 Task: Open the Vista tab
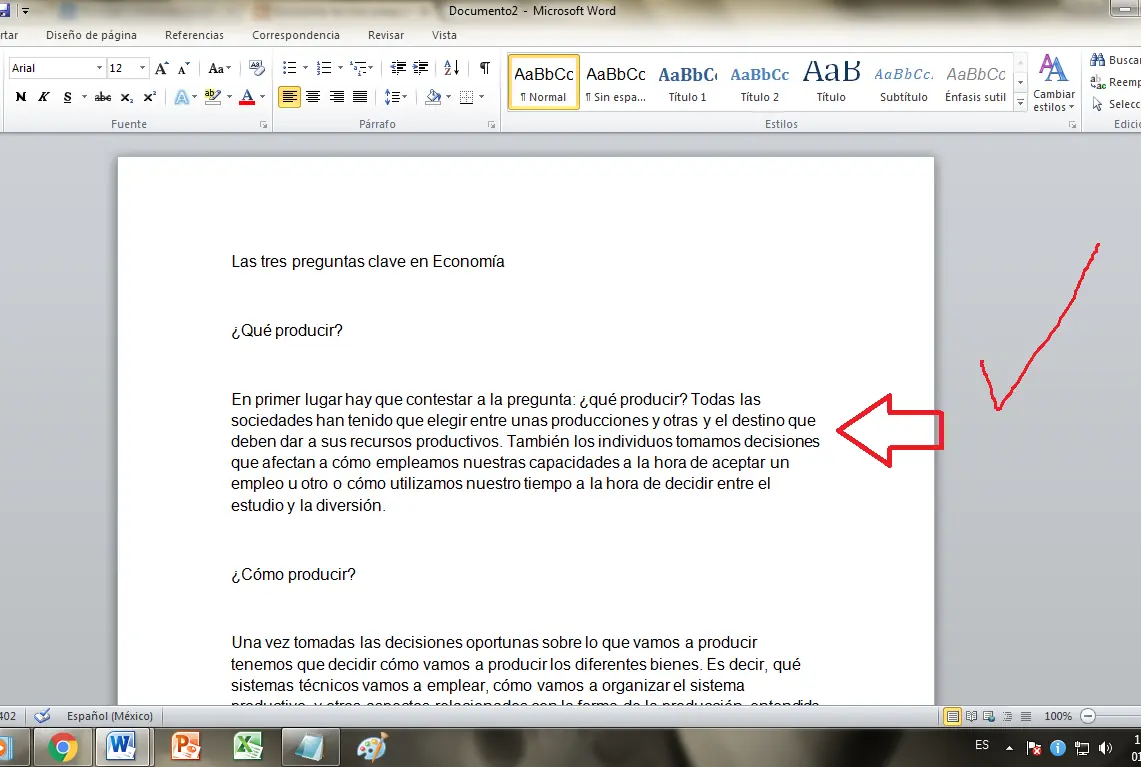coord(444,35)
